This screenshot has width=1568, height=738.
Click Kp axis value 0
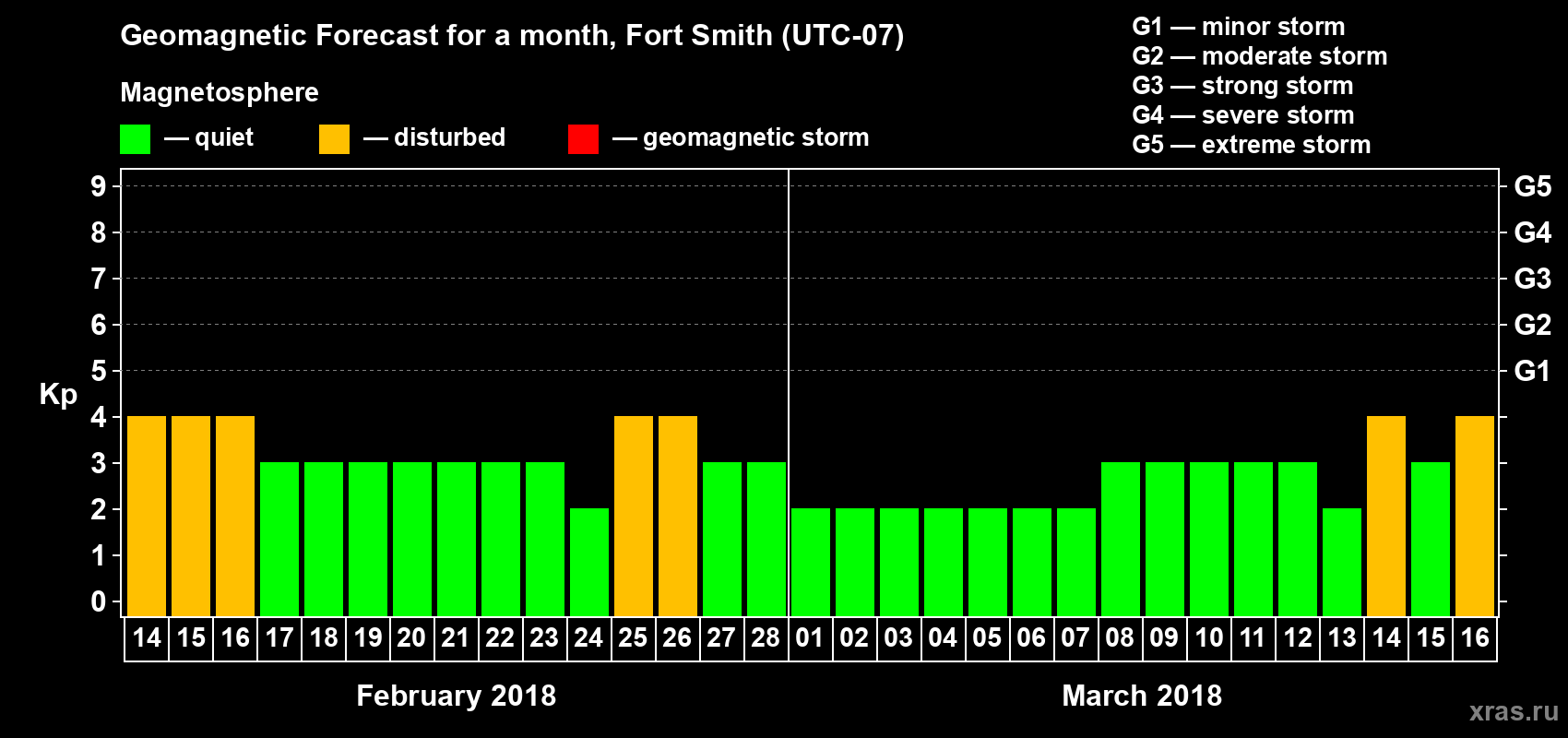point(99,601)
